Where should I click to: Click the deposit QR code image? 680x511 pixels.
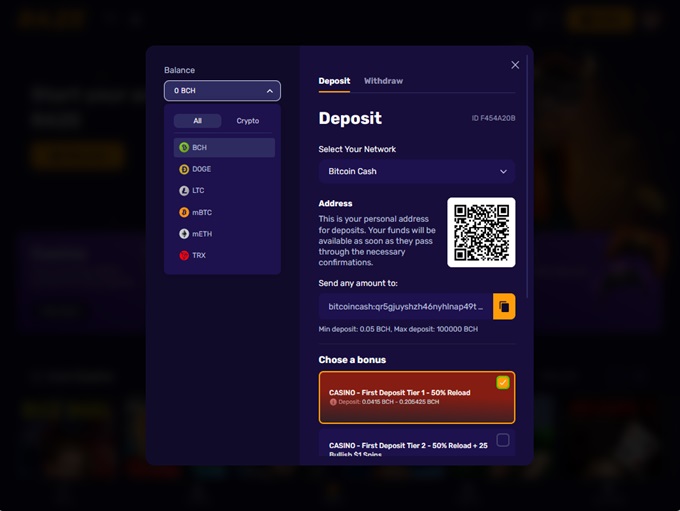click(481, 233)
